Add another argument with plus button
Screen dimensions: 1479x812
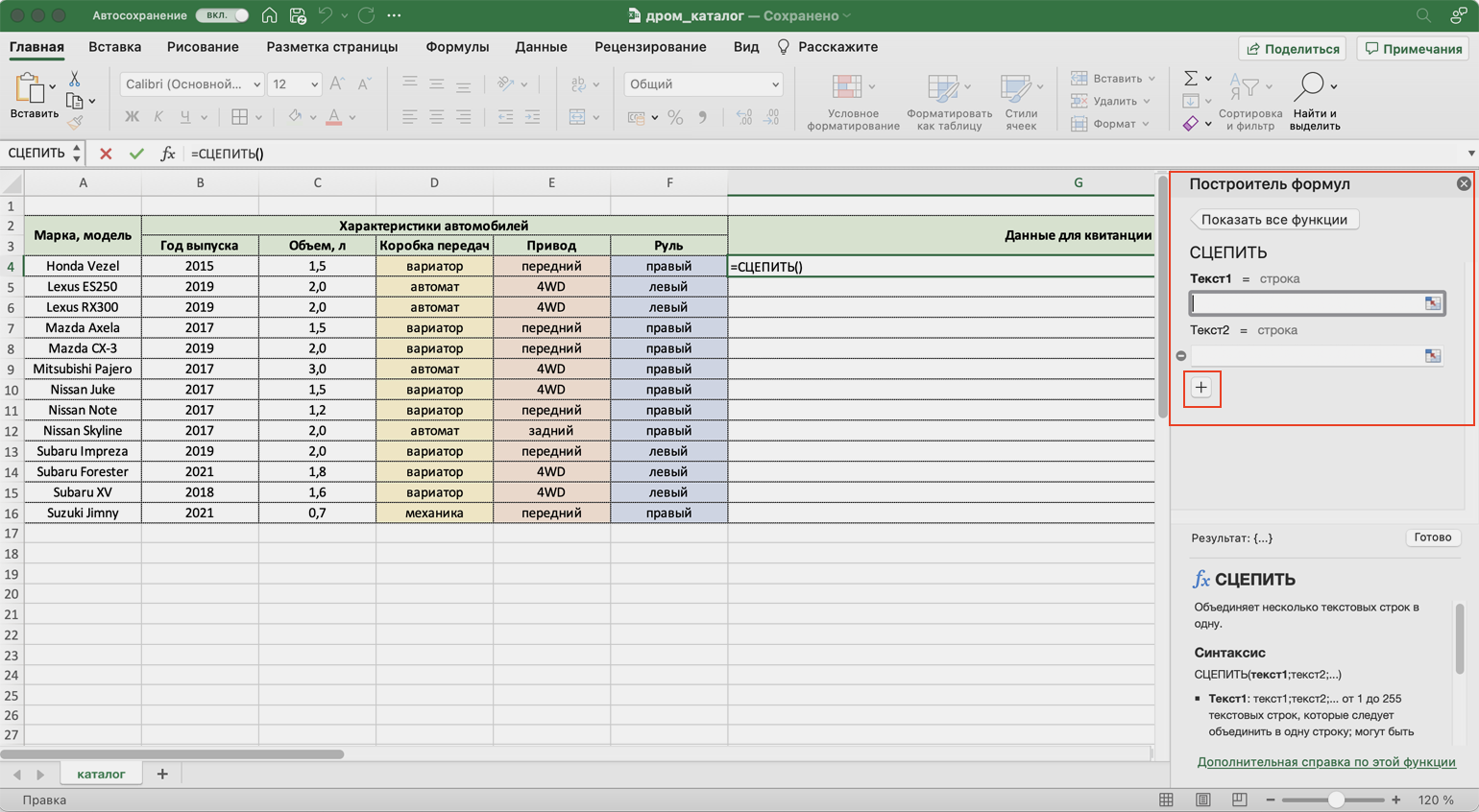[x=1201, y=388]
